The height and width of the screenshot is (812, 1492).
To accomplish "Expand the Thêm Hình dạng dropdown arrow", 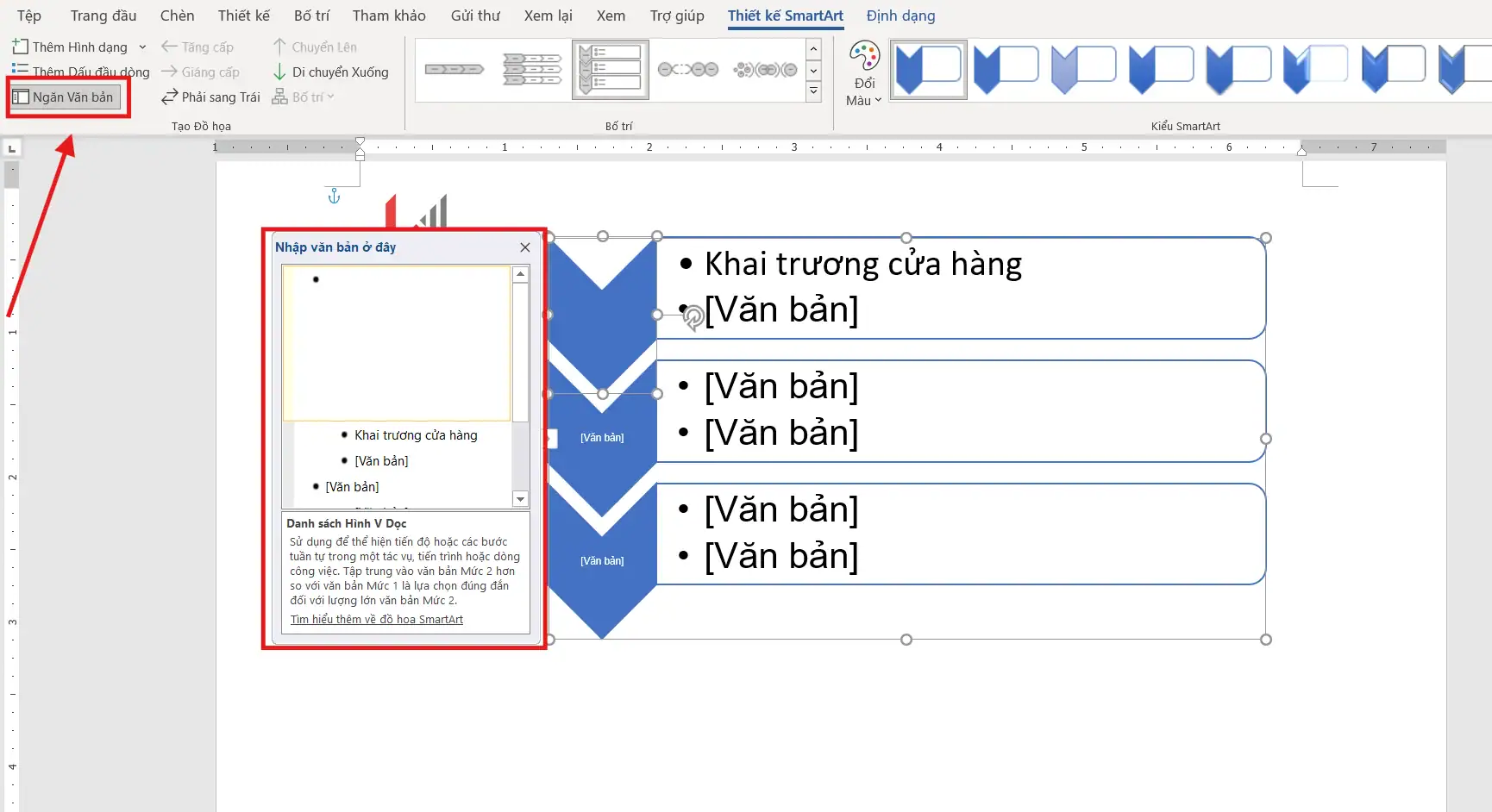I will pos(142,47).
